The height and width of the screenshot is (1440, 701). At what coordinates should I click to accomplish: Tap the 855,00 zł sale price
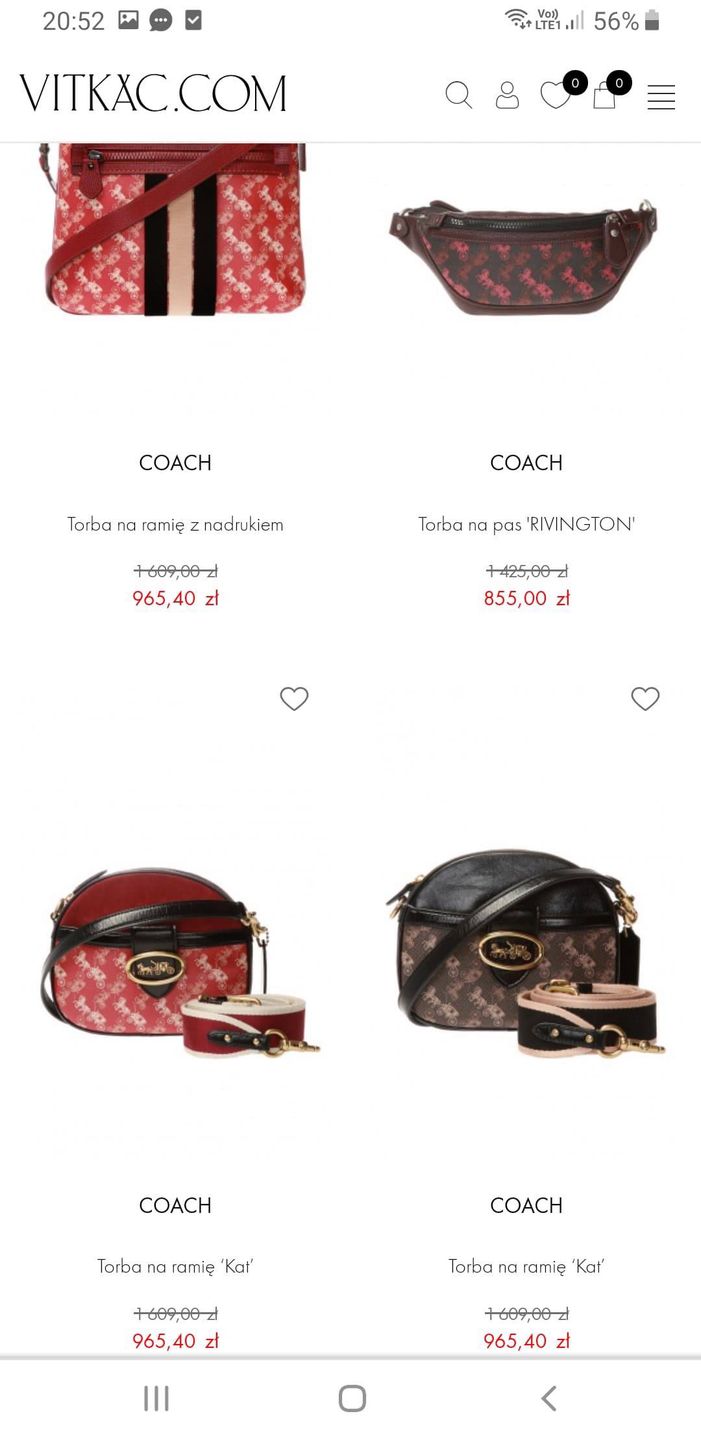tap(527, 598)
